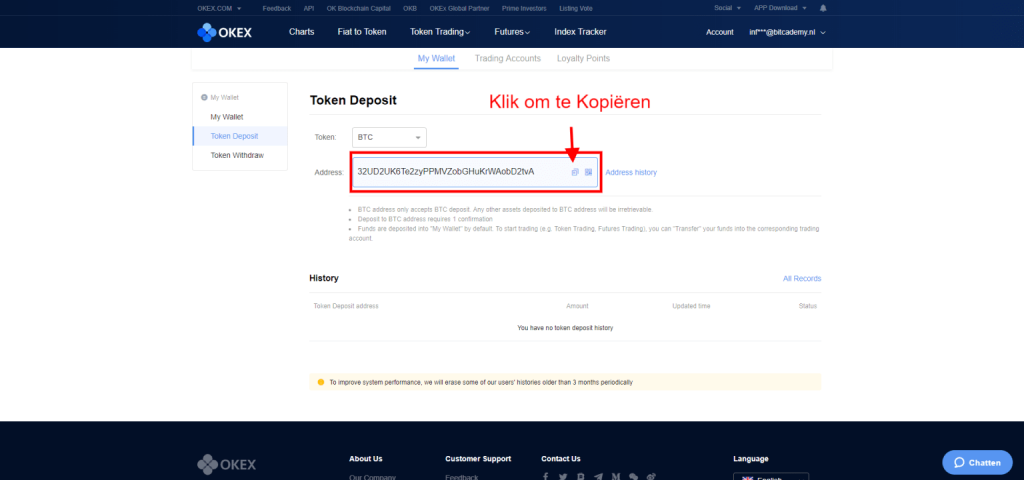
Task: View All Records of deposit history
Action: tap(802, 278)
